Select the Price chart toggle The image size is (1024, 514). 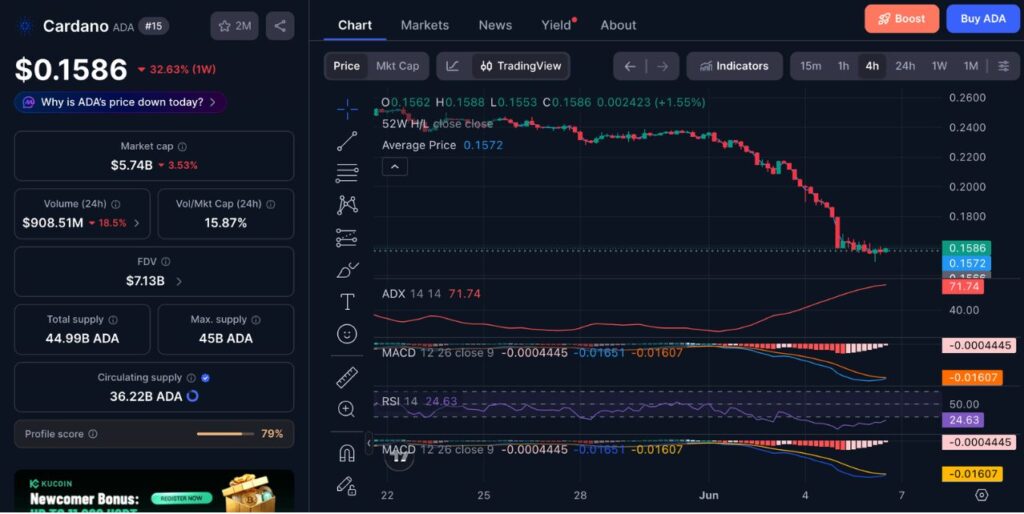[x=346, y=66]
